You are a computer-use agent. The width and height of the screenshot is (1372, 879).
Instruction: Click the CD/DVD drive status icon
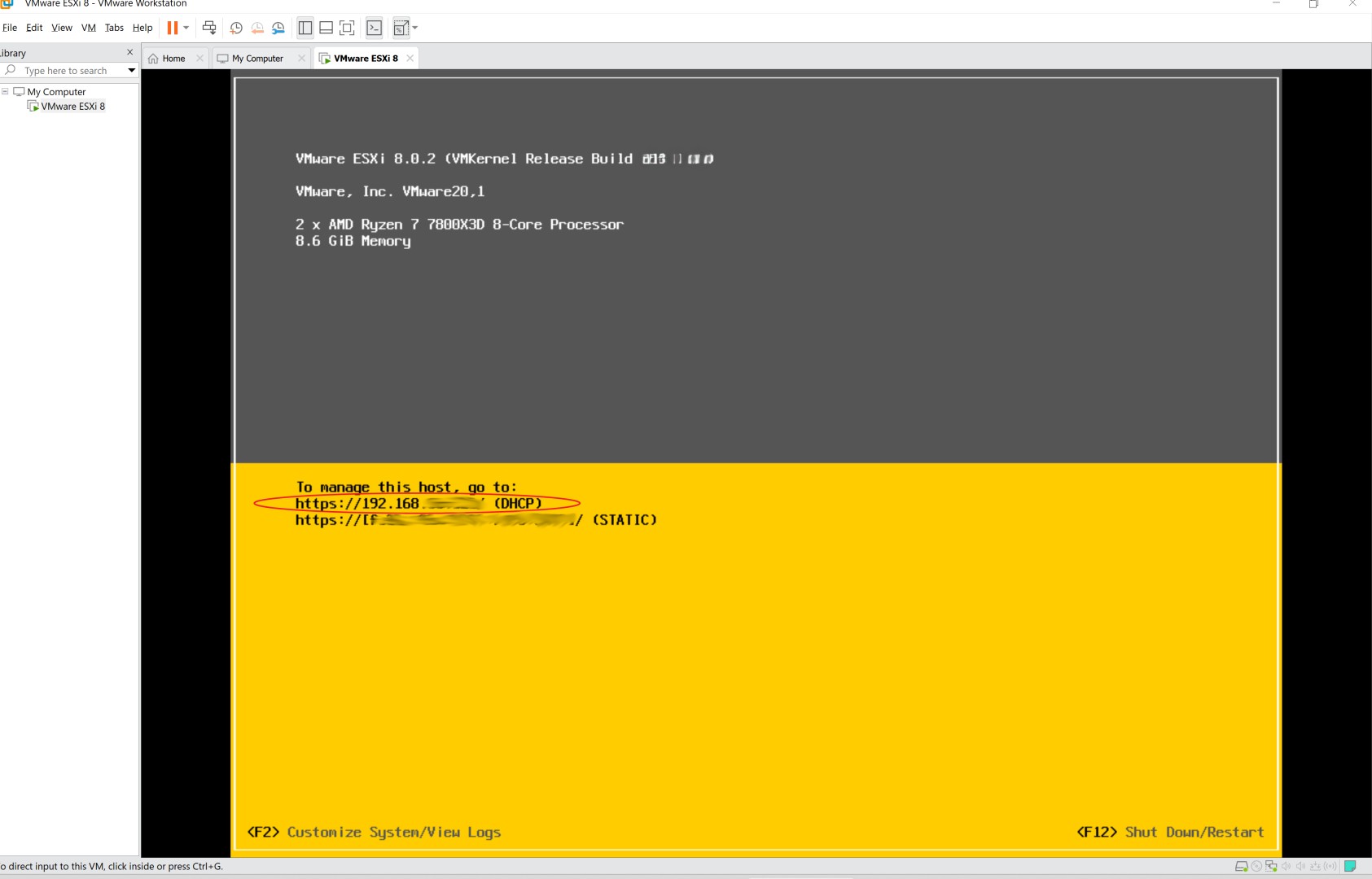[x=1256, y=866]
